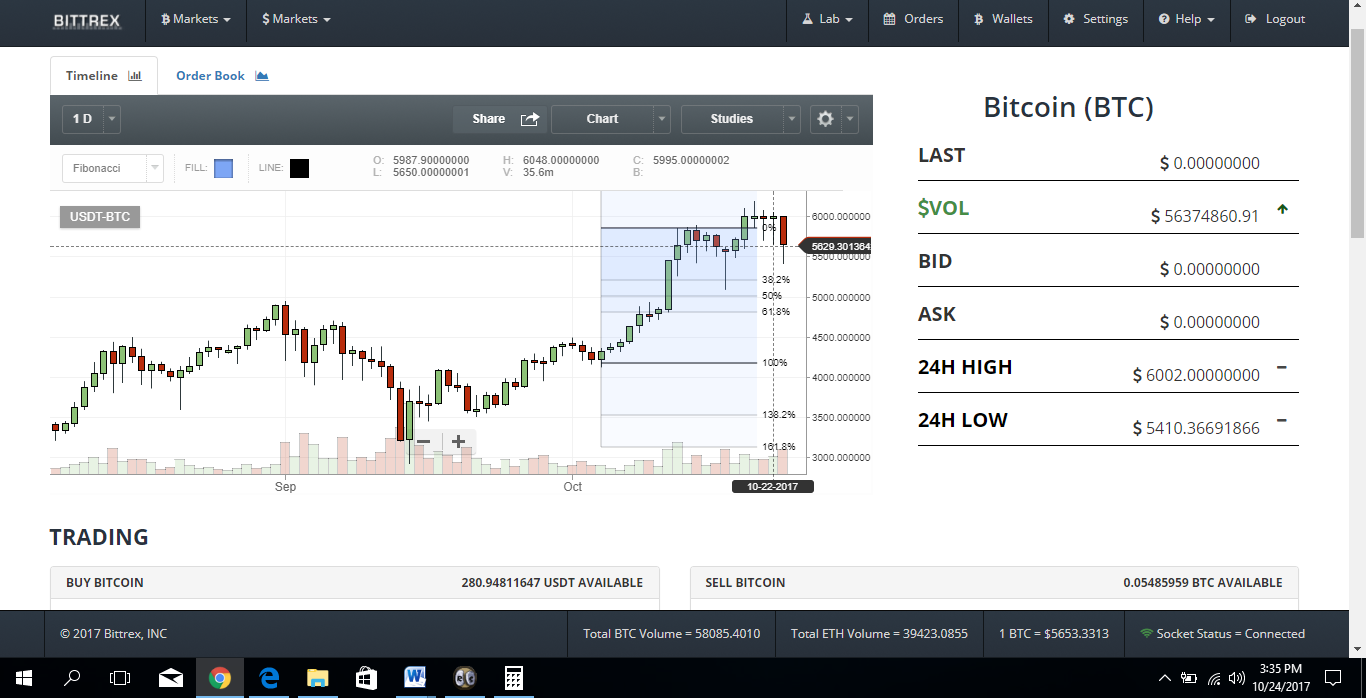Open the interval dropdown arrow next to 1 D

pos(112,119)
